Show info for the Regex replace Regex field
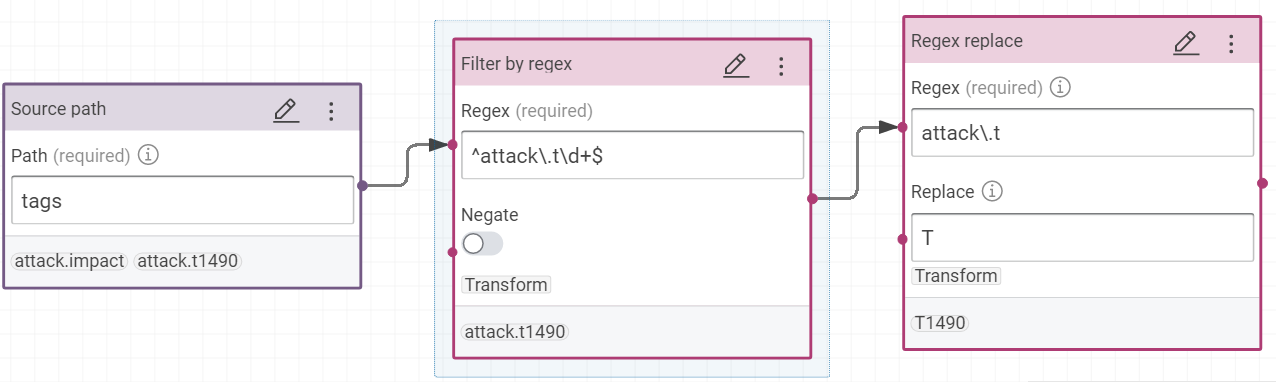Viewport: 1276px width, 382px height. coord(1061,87)
